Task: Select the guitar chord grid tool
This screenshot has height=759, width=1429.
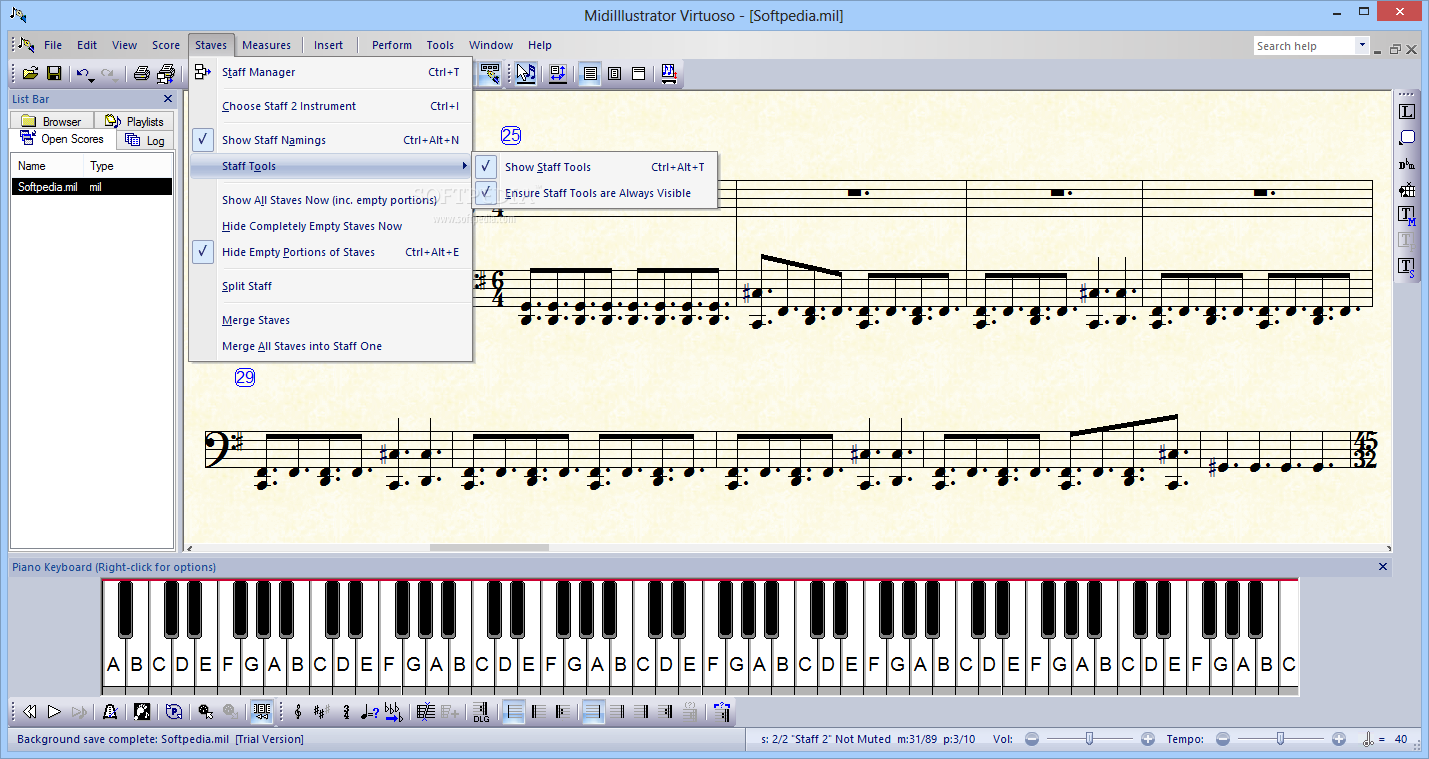Action: coord(1407,190)
